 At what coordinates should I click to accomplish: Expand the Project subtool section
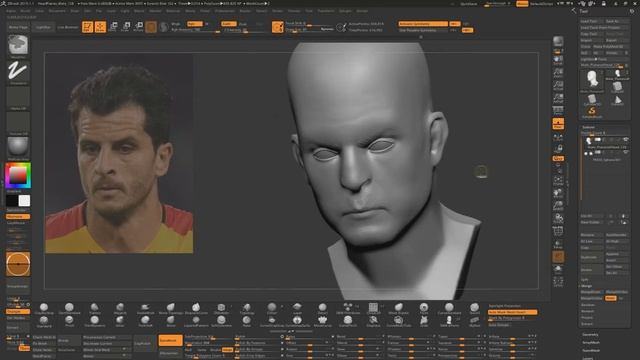587,318
